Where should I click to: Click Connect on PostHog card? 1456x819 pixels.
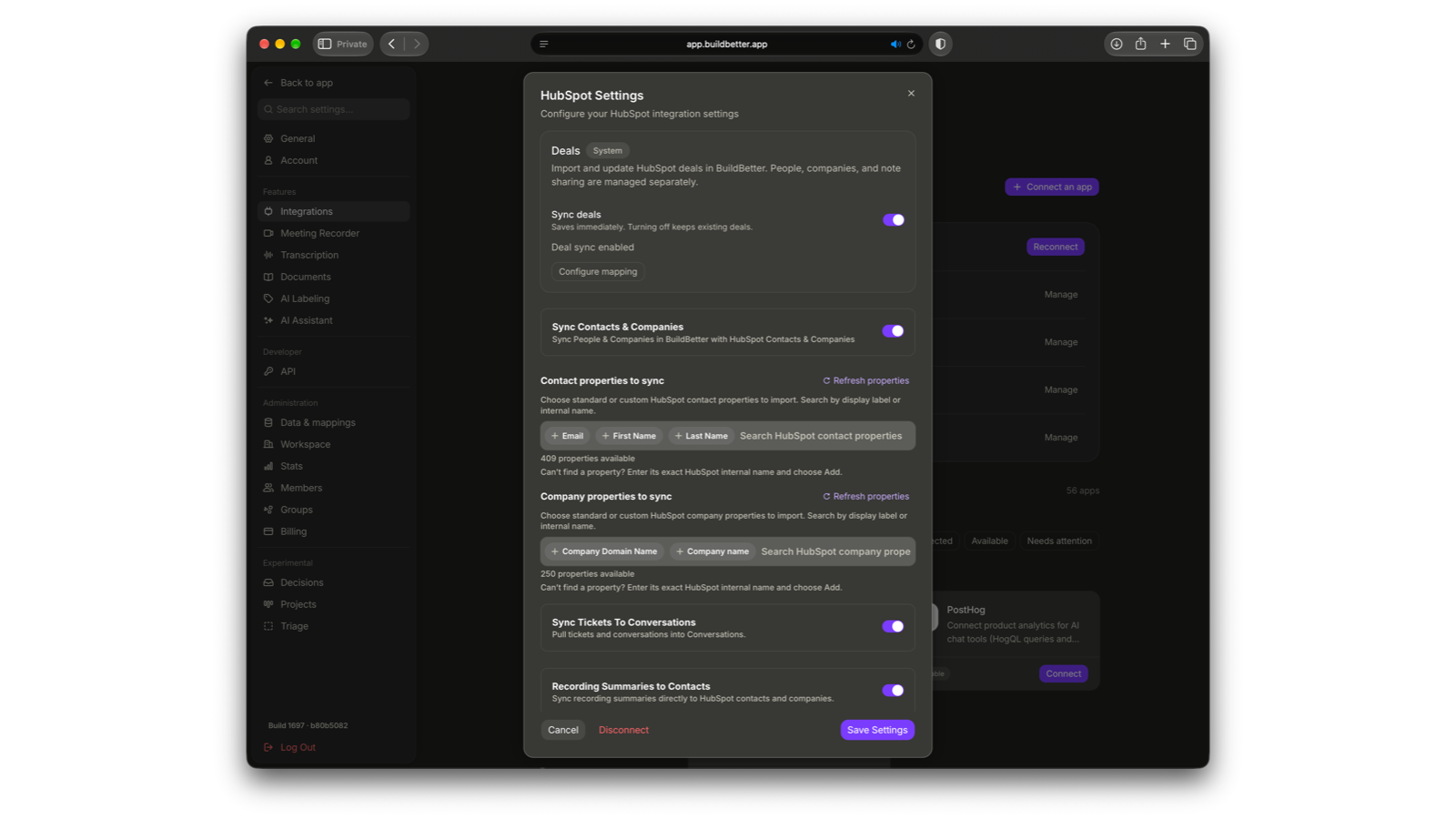pyautogui.click(x=1064, y=673)
